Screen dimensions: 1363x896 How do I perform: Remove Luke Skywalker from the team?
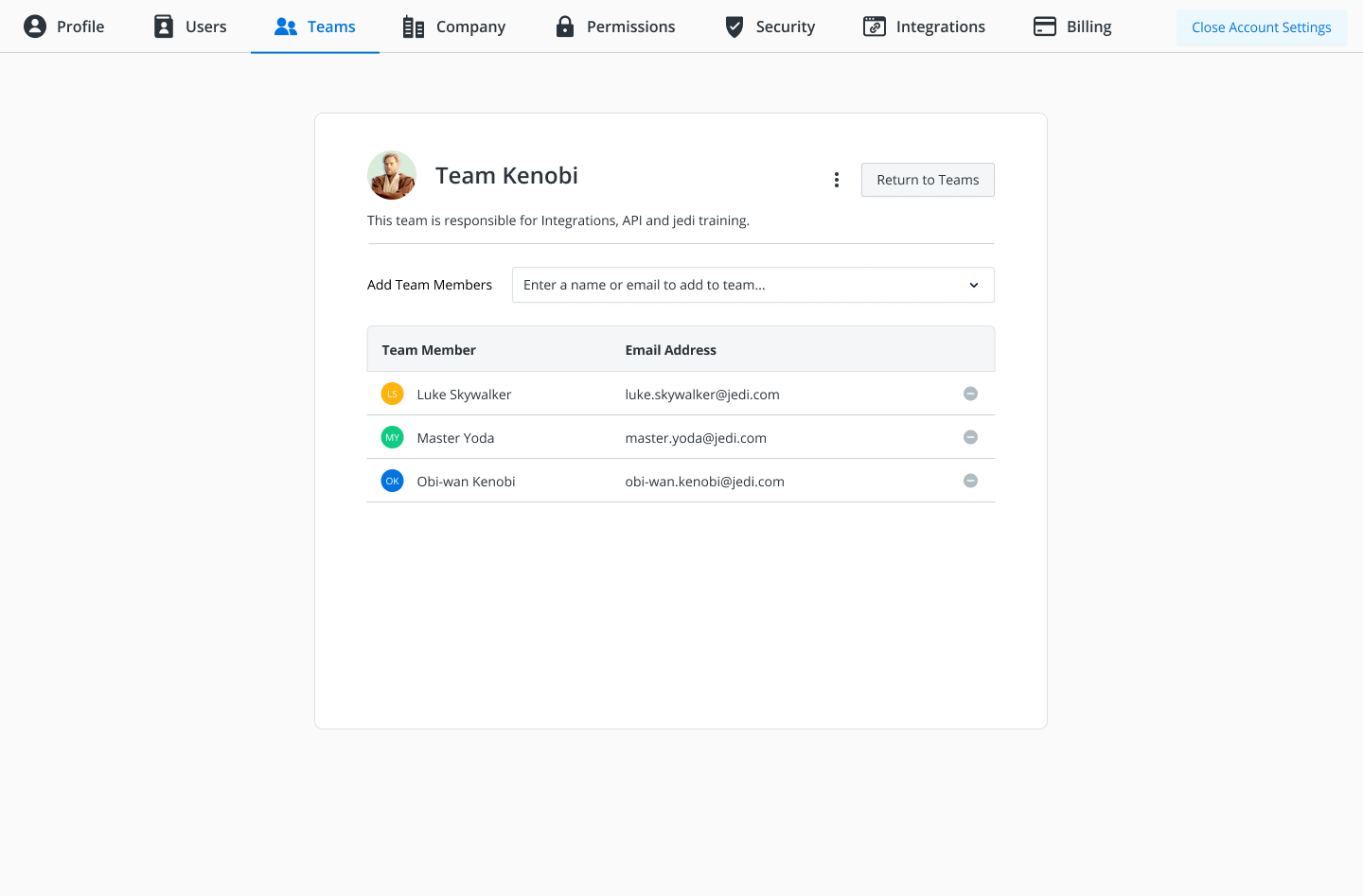970,394
